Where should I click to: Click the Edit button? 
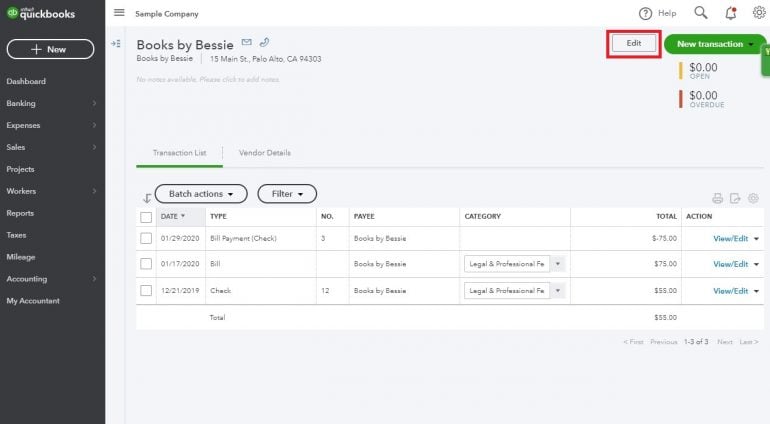click(x=633, y=44)
